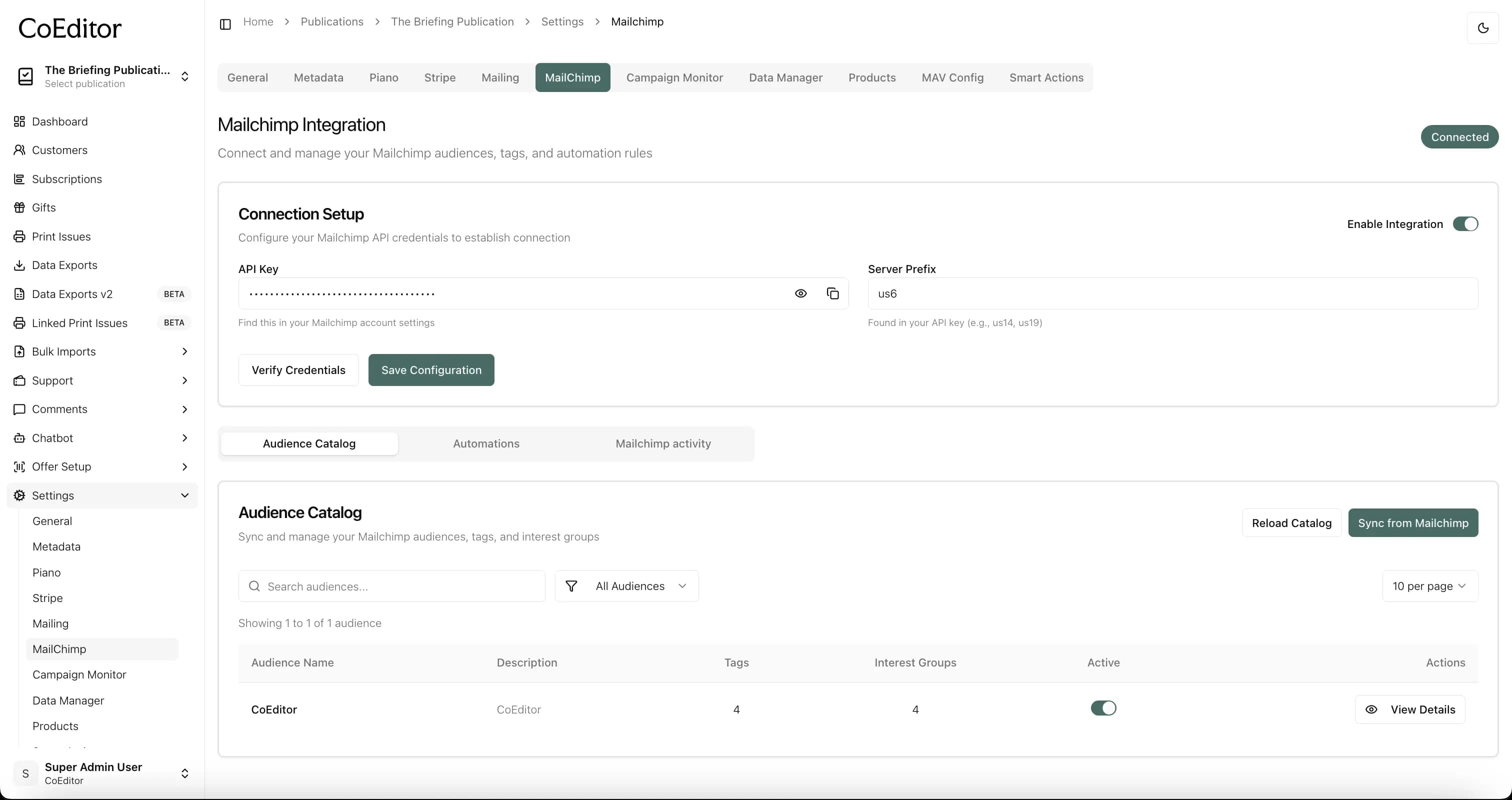Go to Gifts in sidebar
The image size is (1512, 800).
(x=43, y=208)
